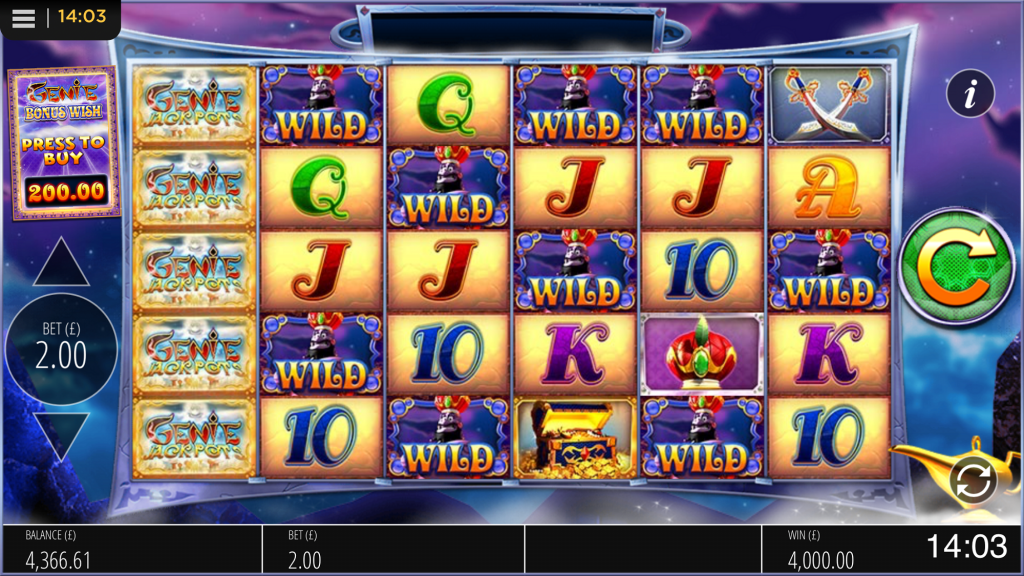Click the circular bet amount display

[x=61, y=349]
